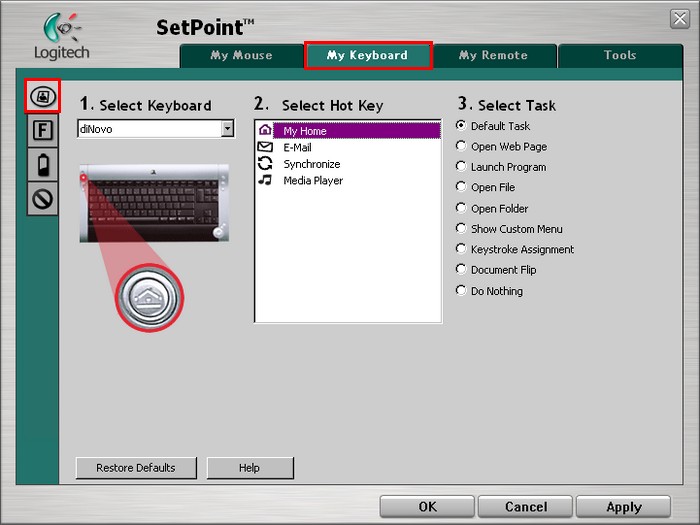Open the hot key settings sidebar icon
700x525 pixels.
pos(42,96)
